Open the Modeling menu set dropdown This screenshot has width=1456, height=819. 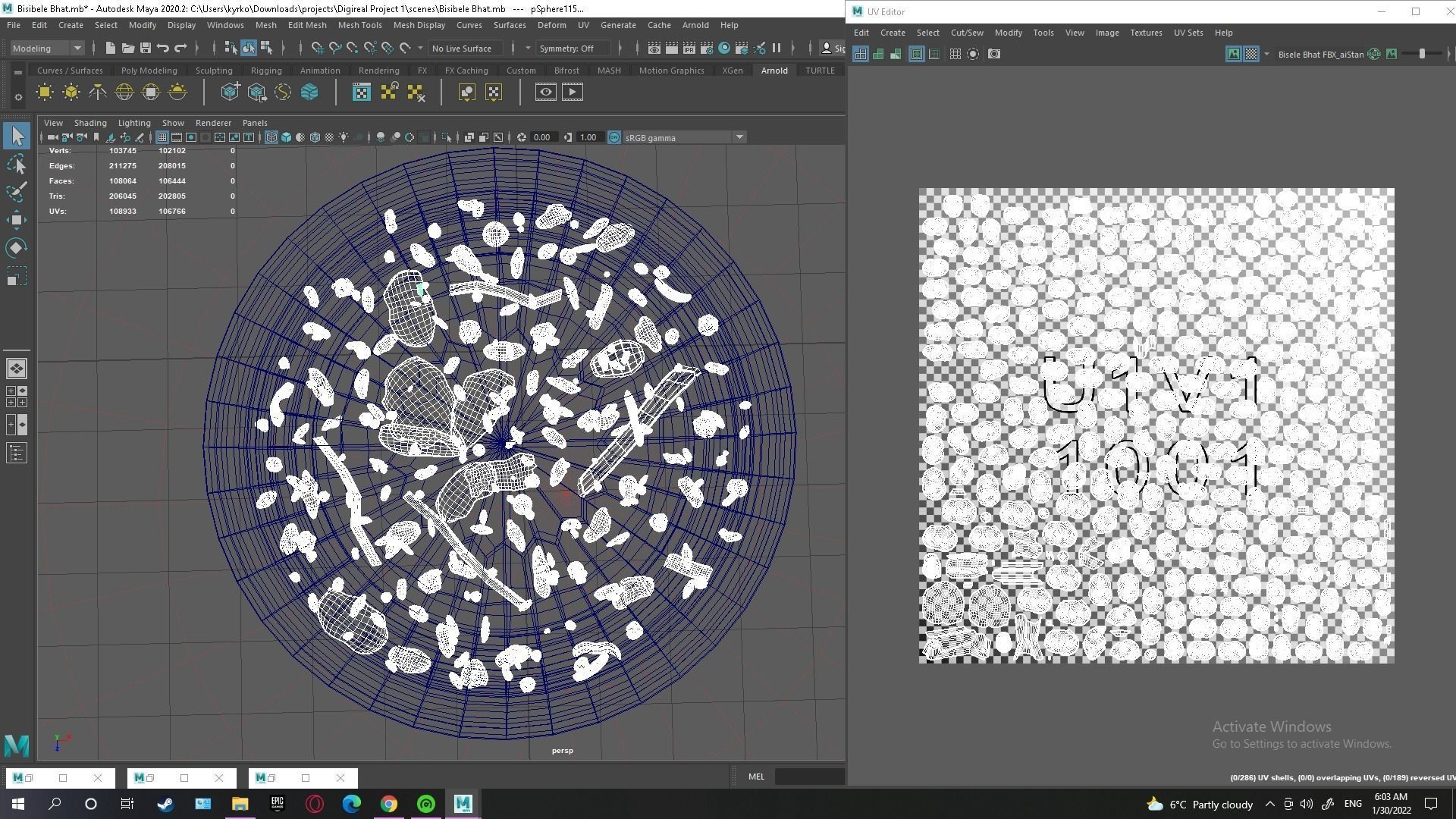tap(47, 48)
